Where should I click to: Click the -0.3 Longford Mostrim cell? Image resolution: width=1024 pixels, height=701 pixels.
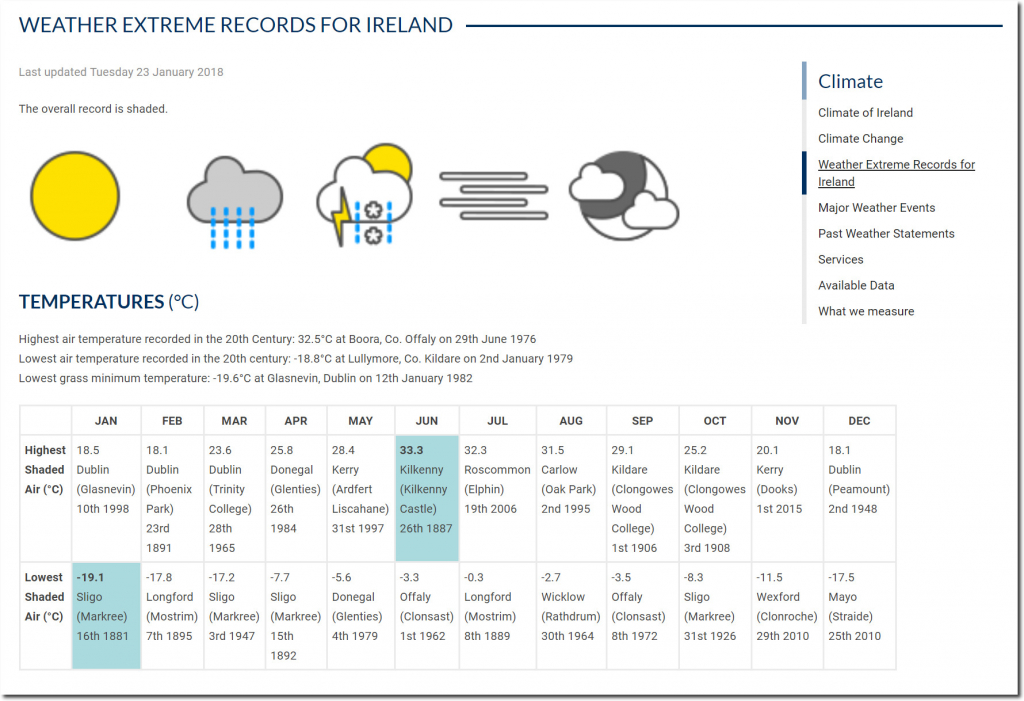click(x=498, y=616)
